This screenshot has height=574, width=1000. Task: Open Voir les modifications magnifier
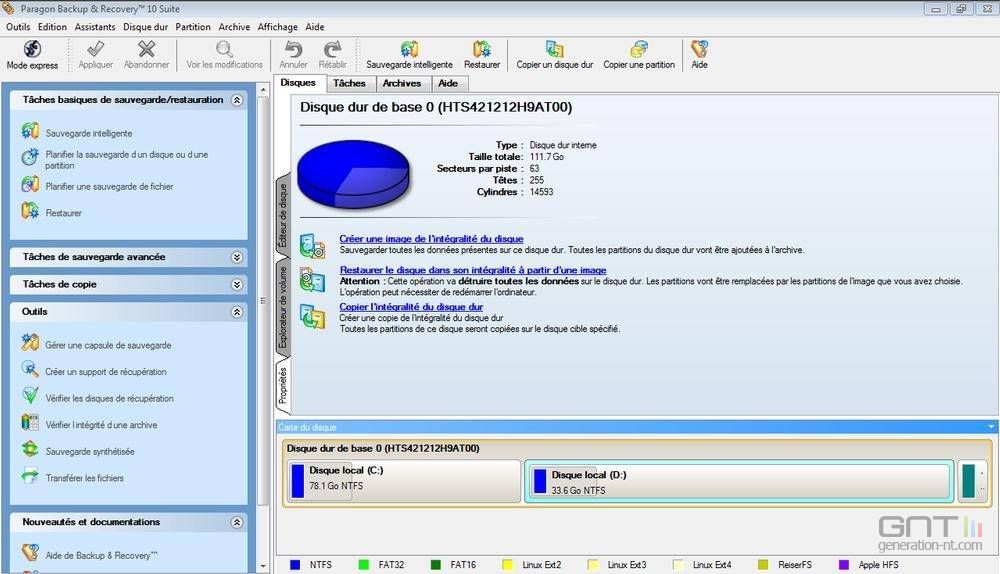[x=224, y=49]
